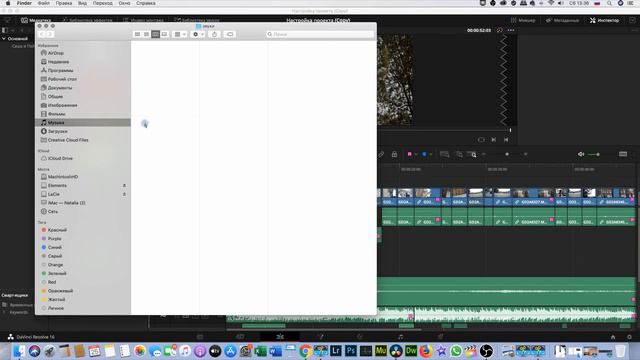Toggle the Метаданные panel in Resolve
Screen dimensions: 640x360
[x=562, y=20]
